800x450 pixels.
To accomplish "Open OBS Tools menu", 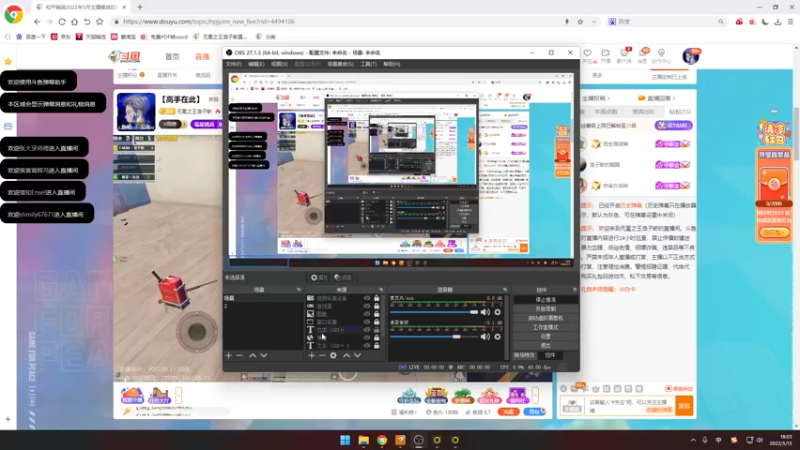I will coord(368,64).
